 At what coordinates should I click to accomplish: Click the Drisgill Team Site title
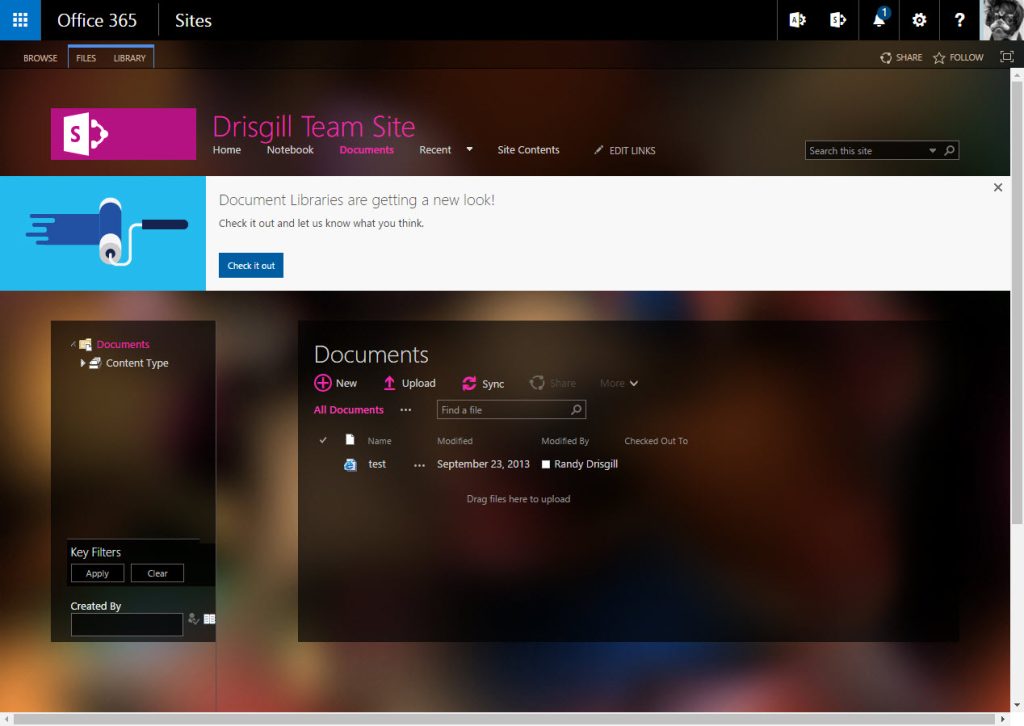(313, 126)
